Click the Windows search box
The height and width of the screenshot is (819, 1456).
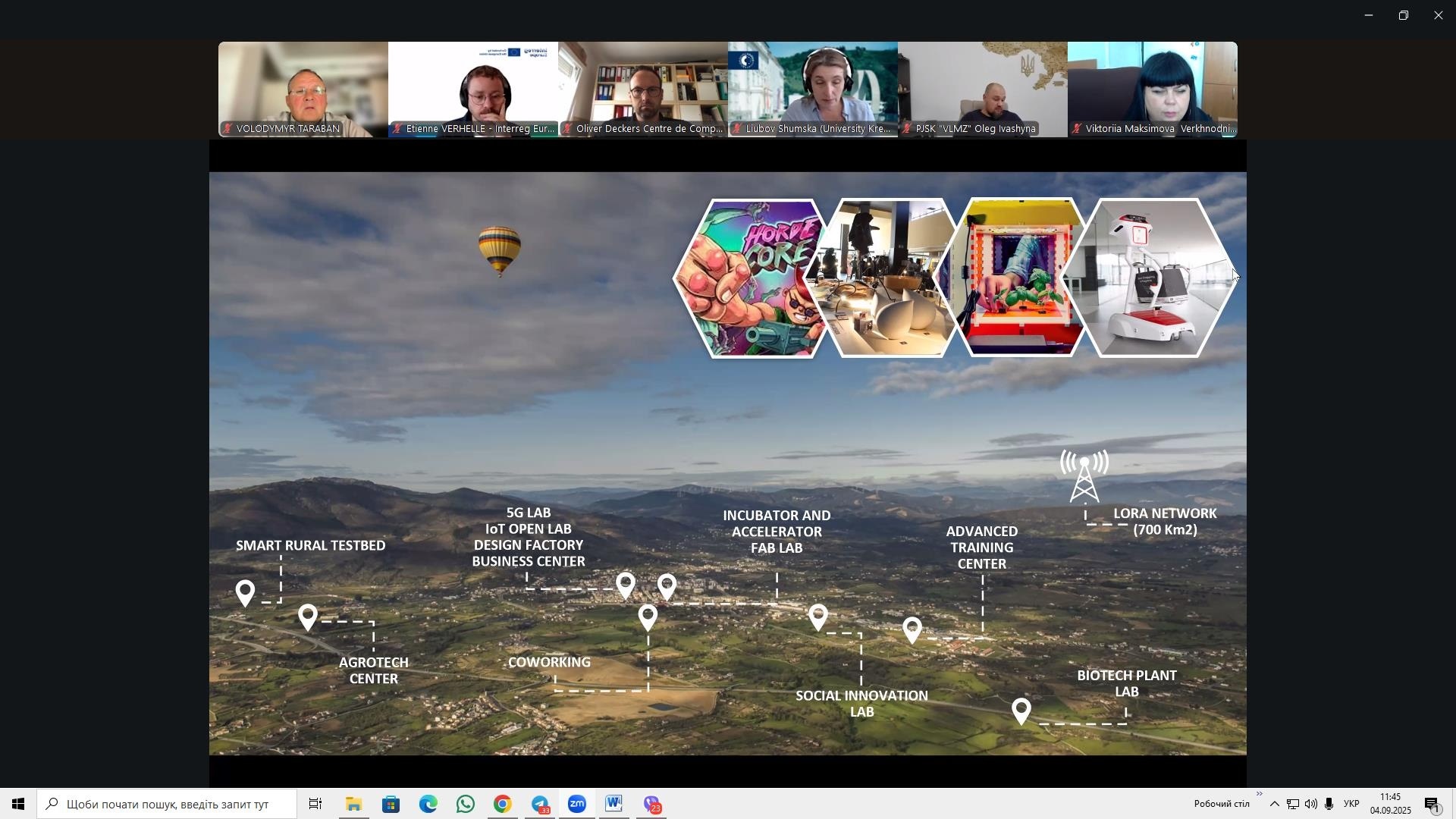(x=168, y=805)
